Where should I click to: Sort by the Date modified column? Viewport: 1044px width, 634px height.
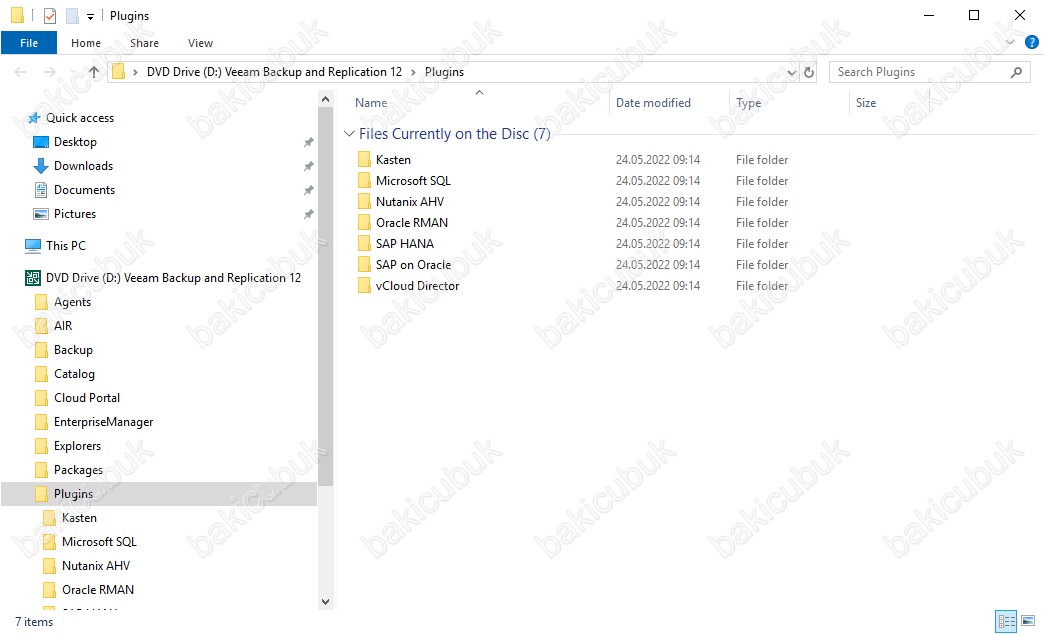point(653,103)
